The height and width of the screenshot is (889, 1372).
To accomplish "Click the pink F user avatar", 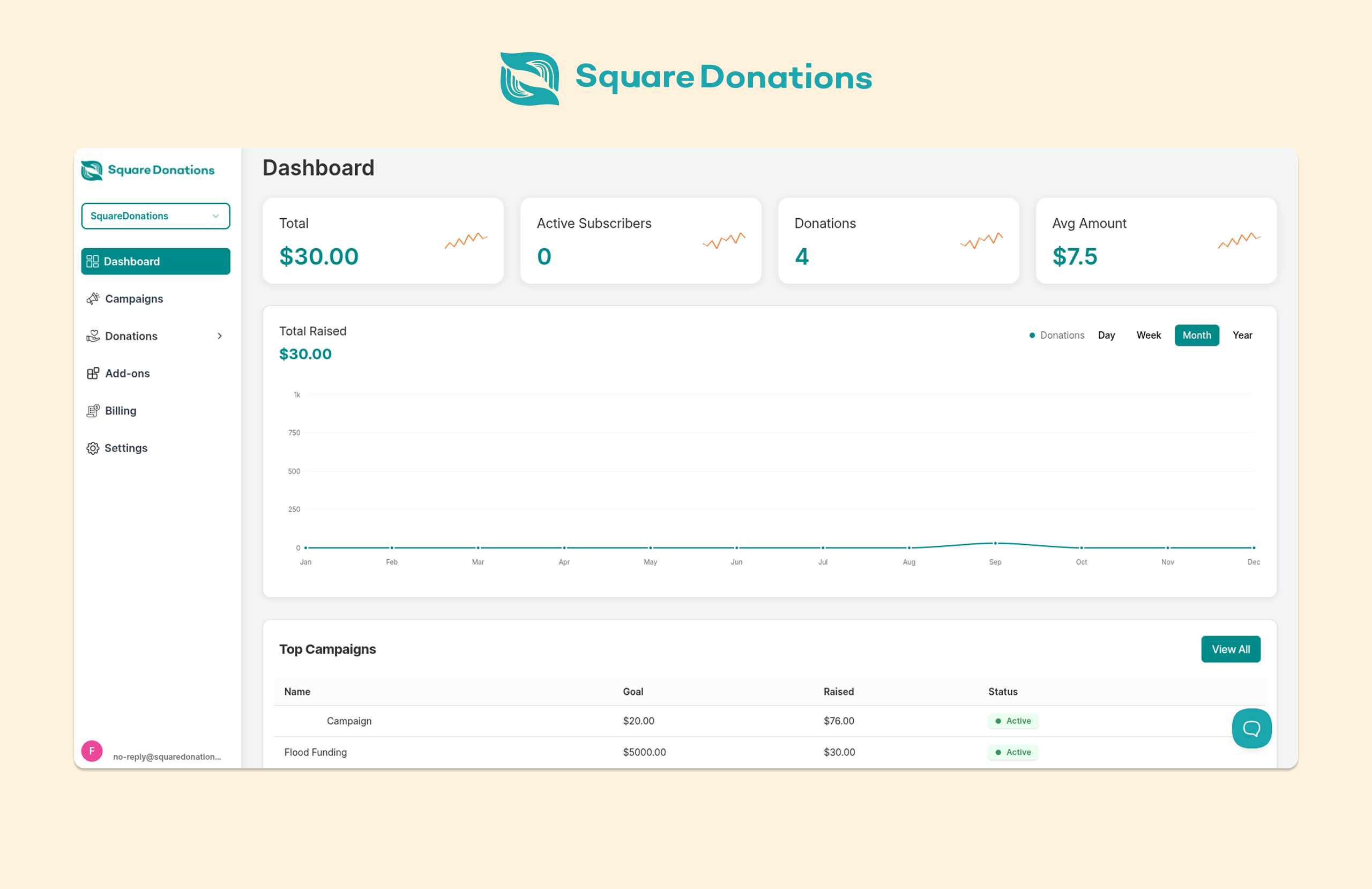I will (92, 751).
